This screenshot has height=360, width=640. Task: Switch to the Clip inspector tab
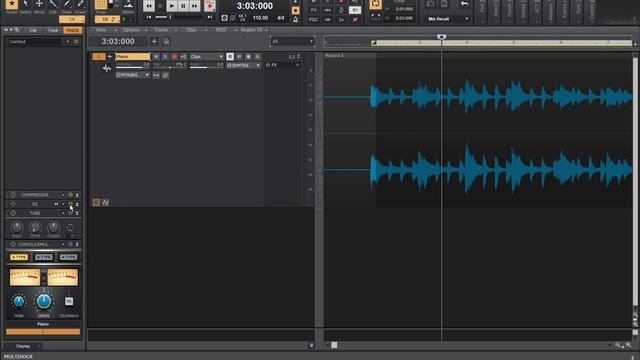coord(33,30)
